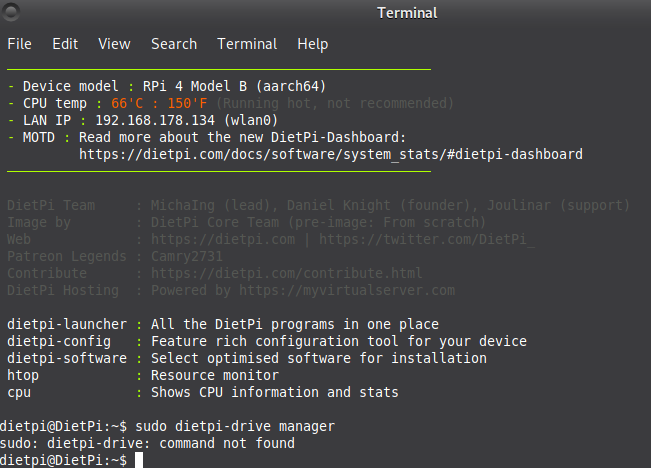651x468 pixels.
Task: Click the CPU temp value 66'C
Action: [x=127, y=103]
